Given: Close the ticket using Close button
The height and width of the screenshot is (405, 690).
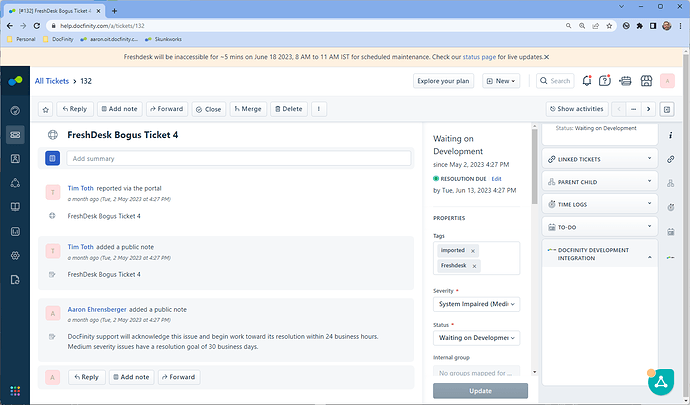Looking at the screenshot, I should pyautogui.click(x=209, y=109).
